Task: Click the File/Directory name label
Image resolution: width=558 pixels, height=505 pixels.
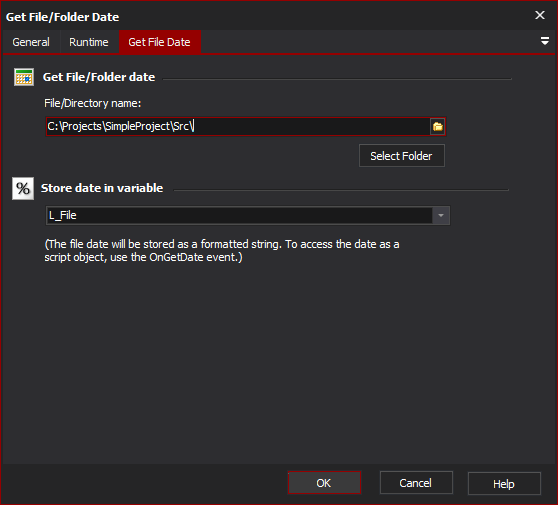Action: (93, 103)
